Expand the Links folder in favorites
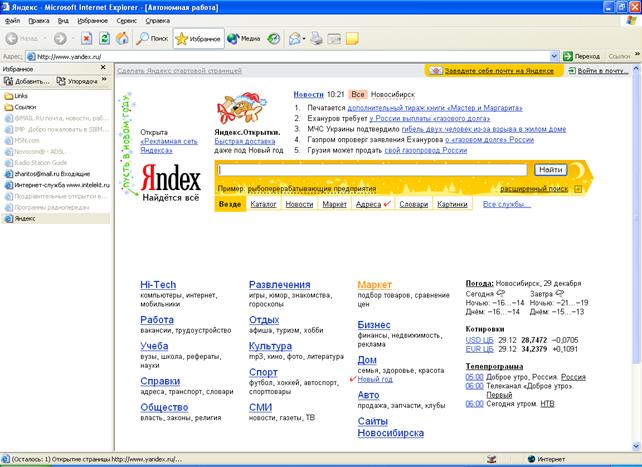 [x=20, y=95]
